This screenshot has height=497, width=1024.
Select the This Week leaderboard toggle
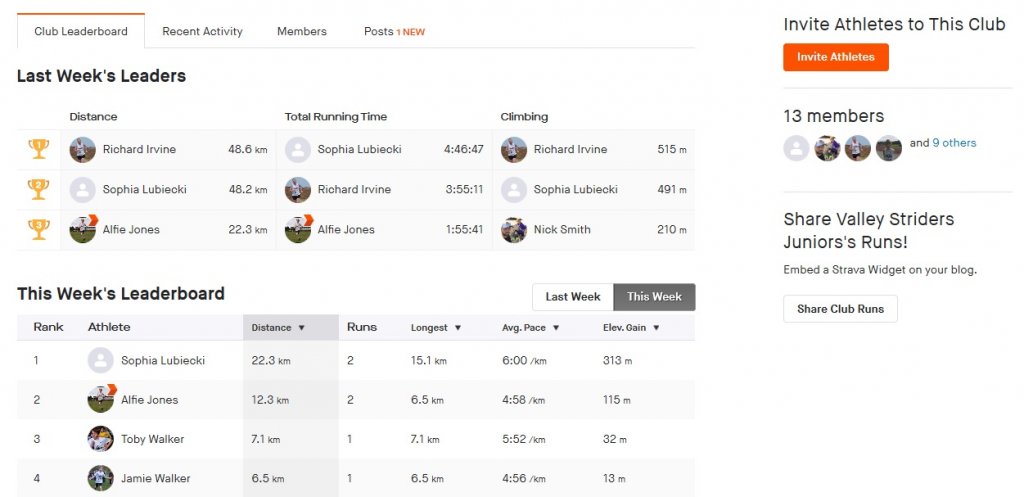pos(654,297)
